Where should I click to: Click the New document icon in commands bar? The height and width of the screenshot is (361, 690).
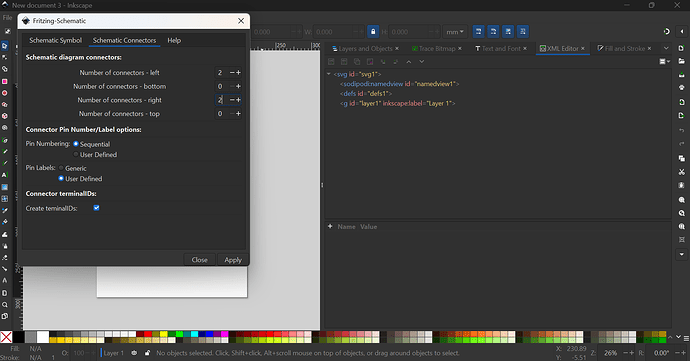click(x=682, y=48)
